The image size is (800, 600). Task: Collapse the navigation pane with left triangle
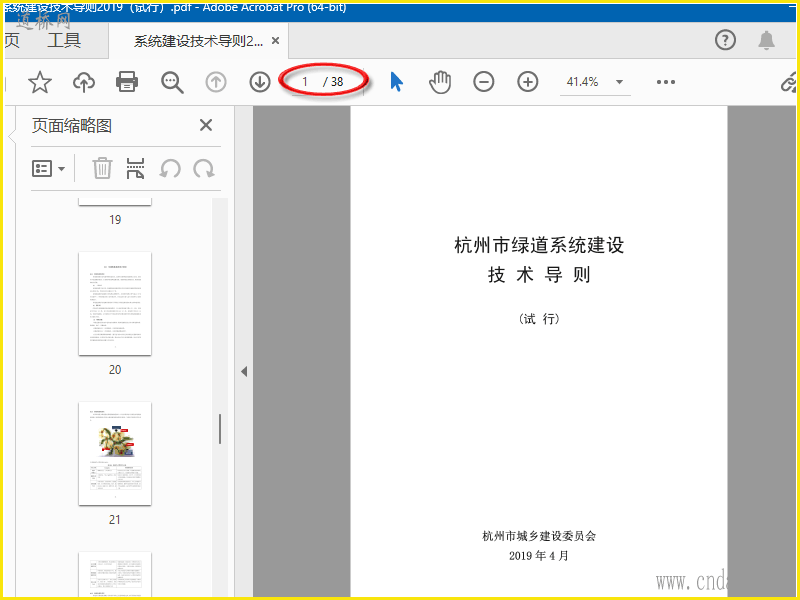click(x=244, y=371)
